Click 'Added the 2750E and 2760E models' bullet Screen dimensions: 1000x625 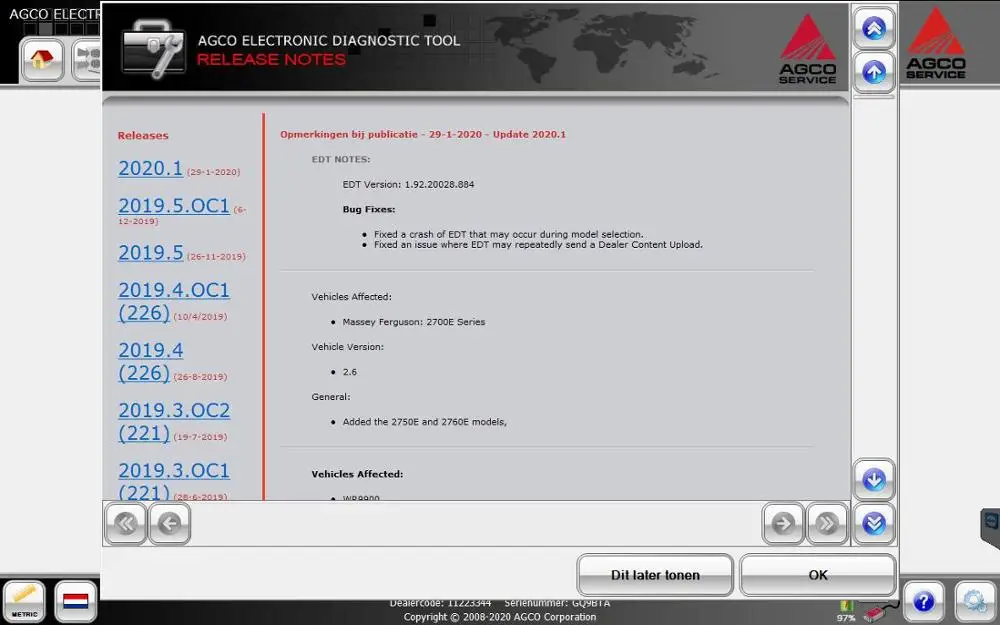point(425,422)
